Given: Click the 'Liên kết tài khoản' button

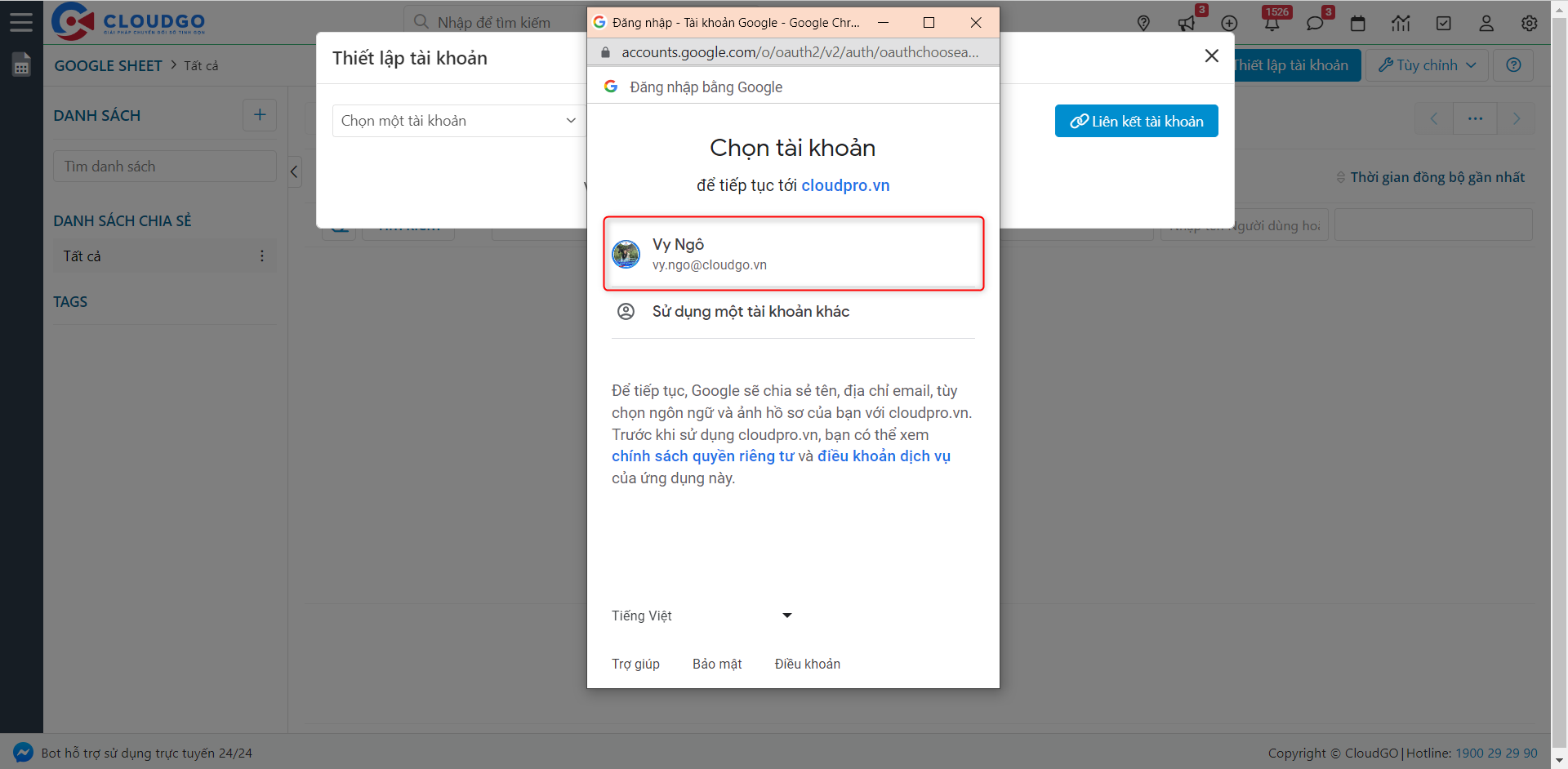Looking at the screenshot, I should tap(1136, 120).
